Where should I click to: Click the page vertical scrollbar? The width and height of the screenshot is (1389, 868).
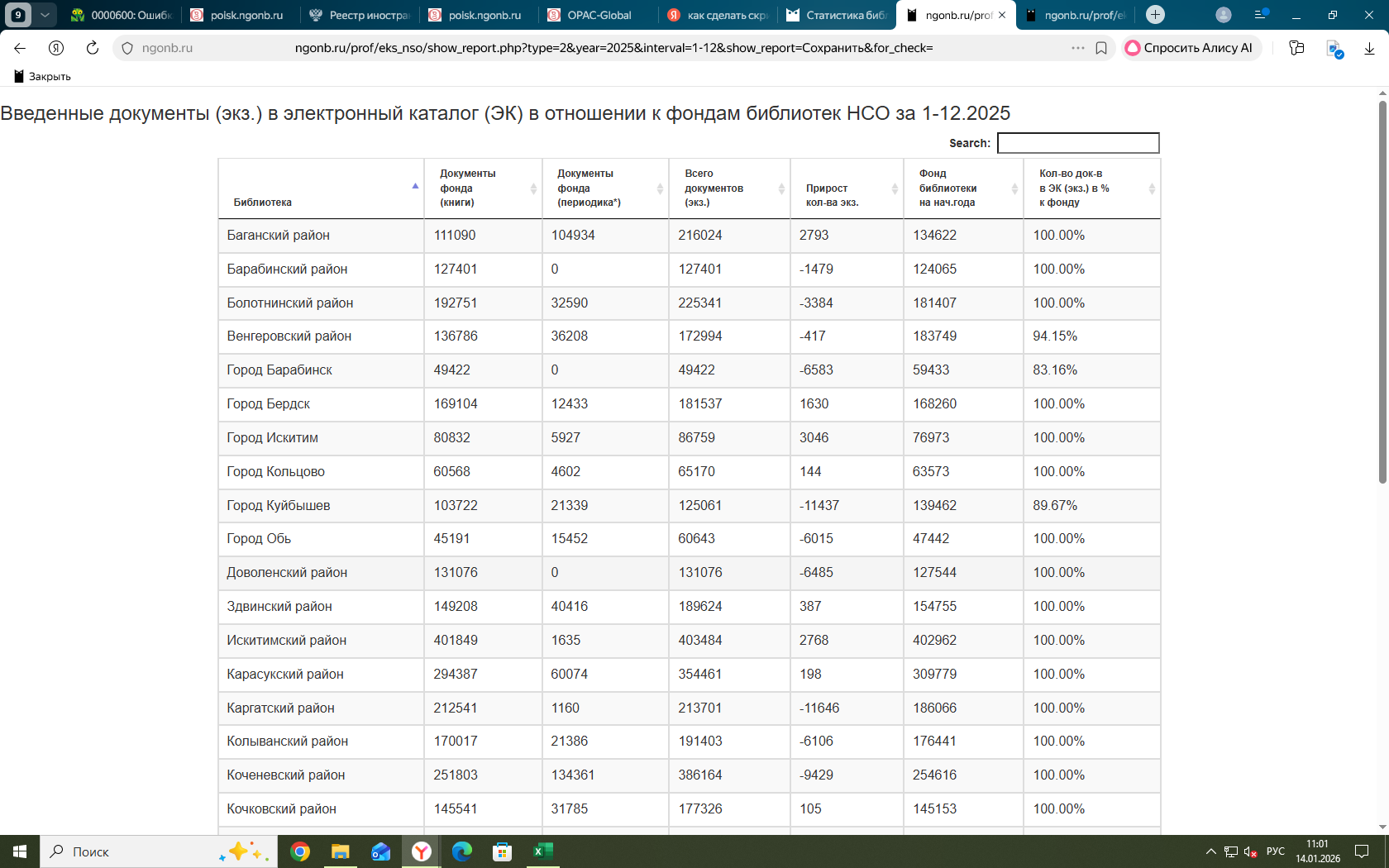pyautogui.click(x=1382, y=291)
